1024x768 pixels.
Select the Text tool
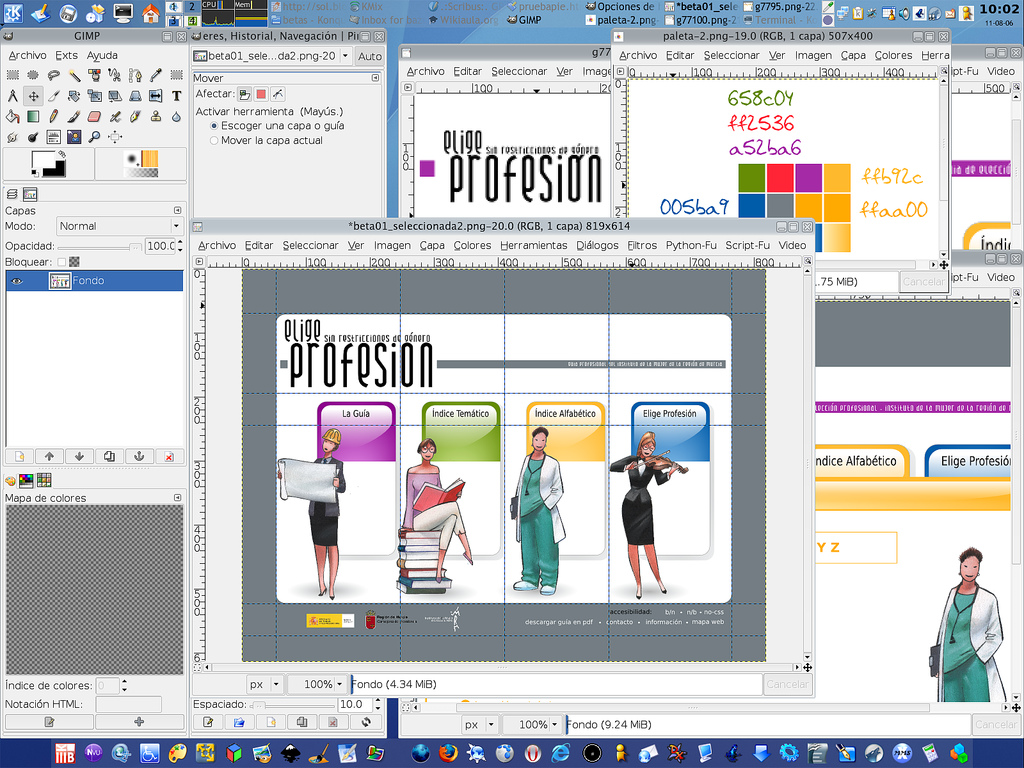(x=176, y=96)
